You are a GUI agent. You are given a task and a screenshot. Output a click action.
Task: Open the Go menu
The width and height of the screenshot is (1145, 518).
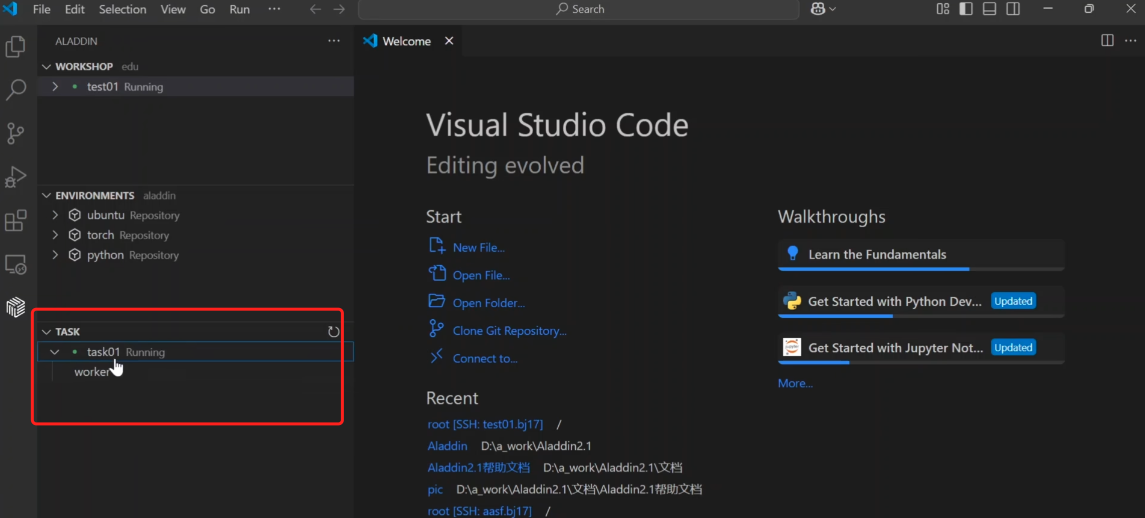point(207,9)
